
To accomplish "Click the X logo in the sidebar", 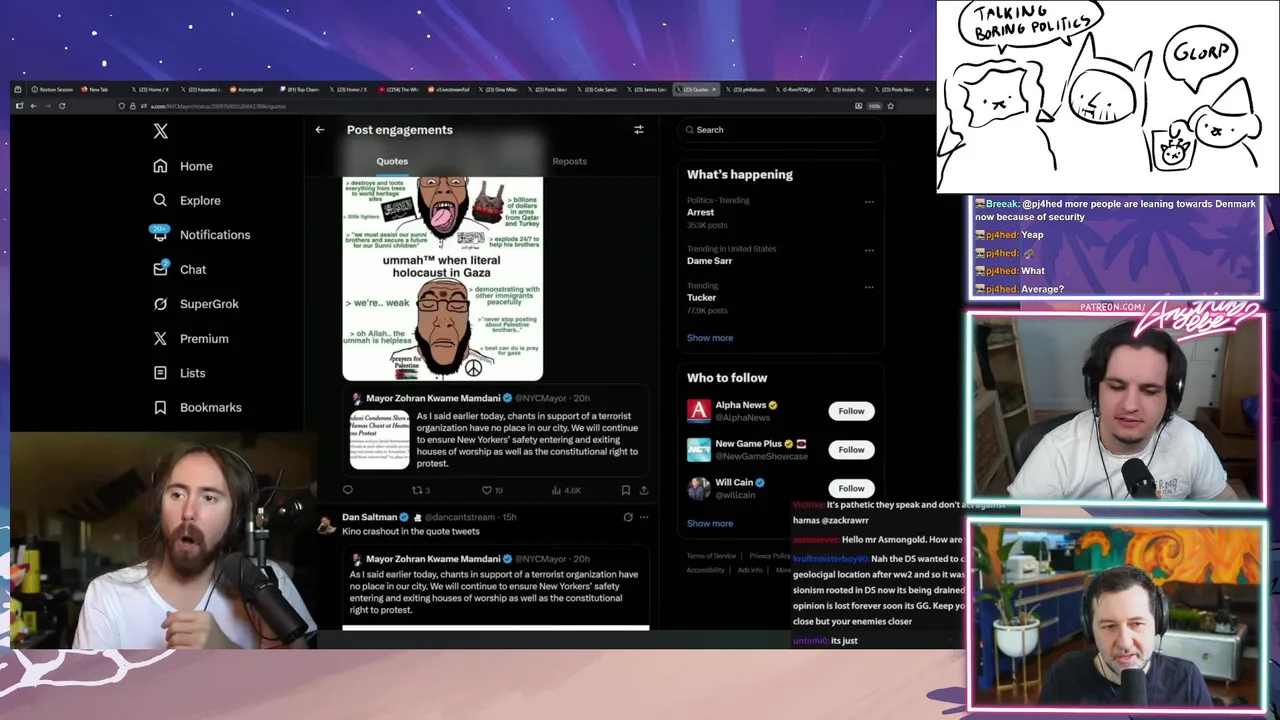I will point(160,131).
